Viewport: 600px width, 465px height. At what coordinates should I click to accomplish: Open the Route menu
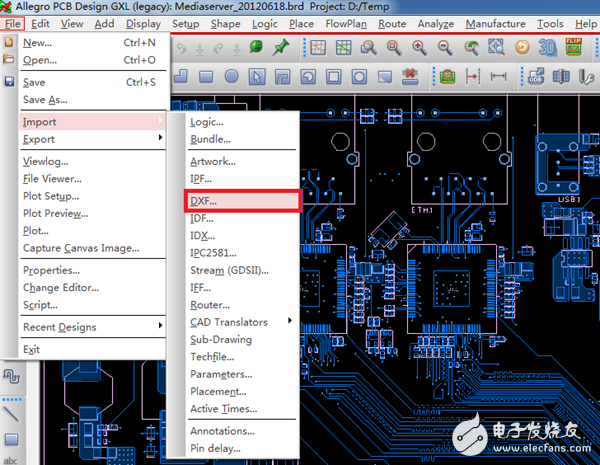point(392,23)
